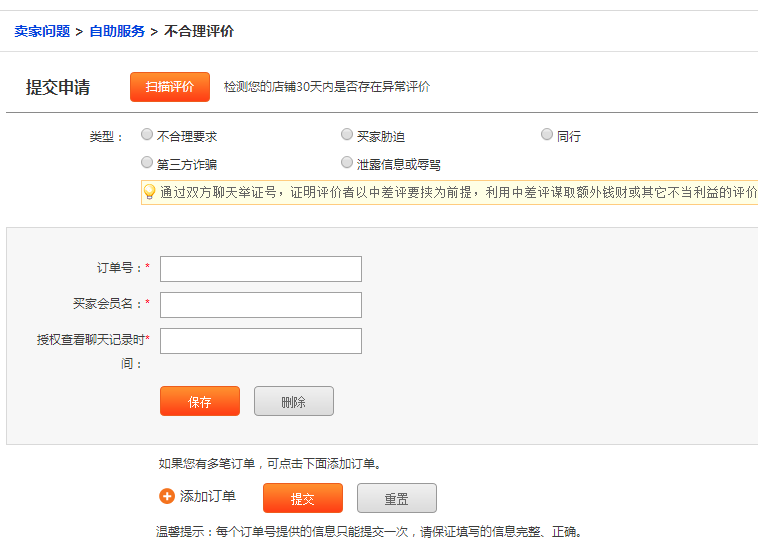Choose the 同行 radio button
The image size is (758, 545).
coord(547,134)
